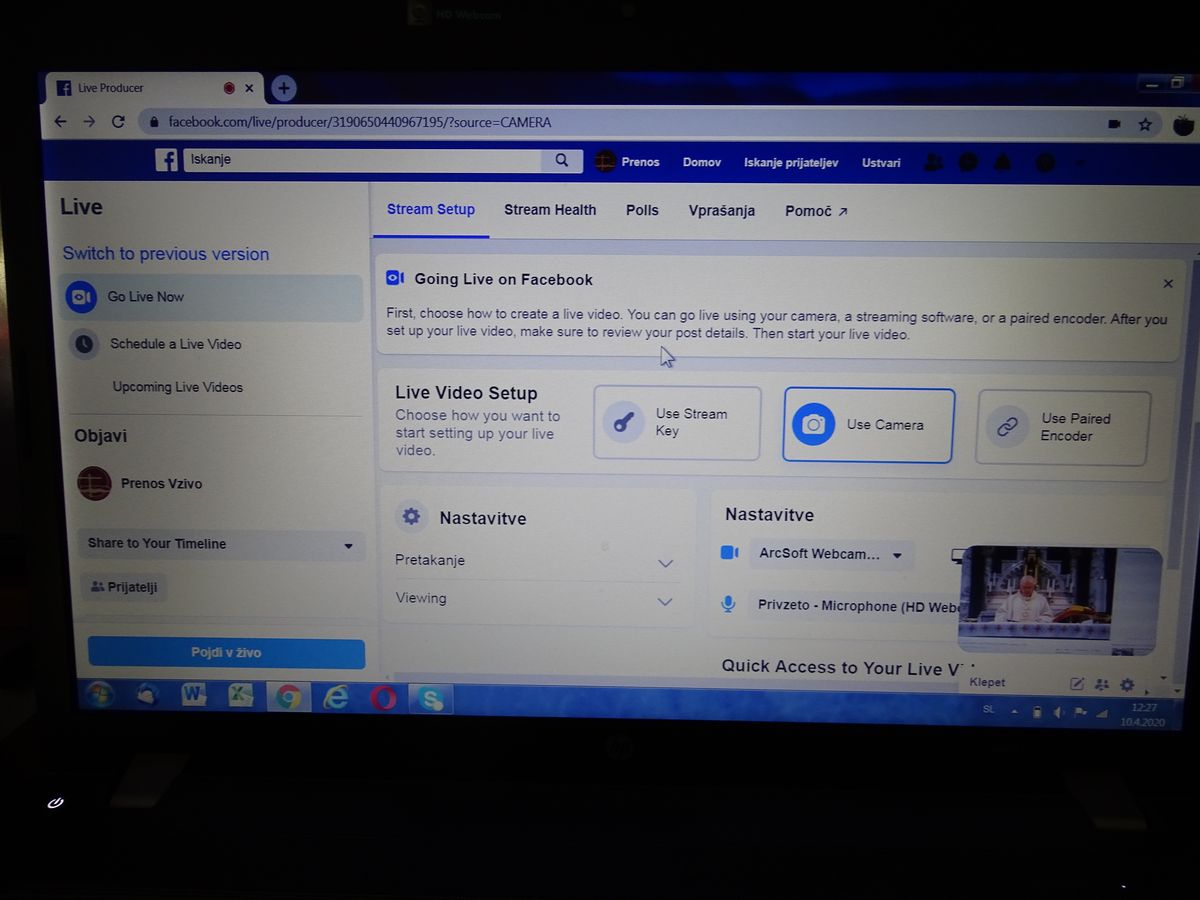Click the Switch to previous version link

[x=166, y=254]
